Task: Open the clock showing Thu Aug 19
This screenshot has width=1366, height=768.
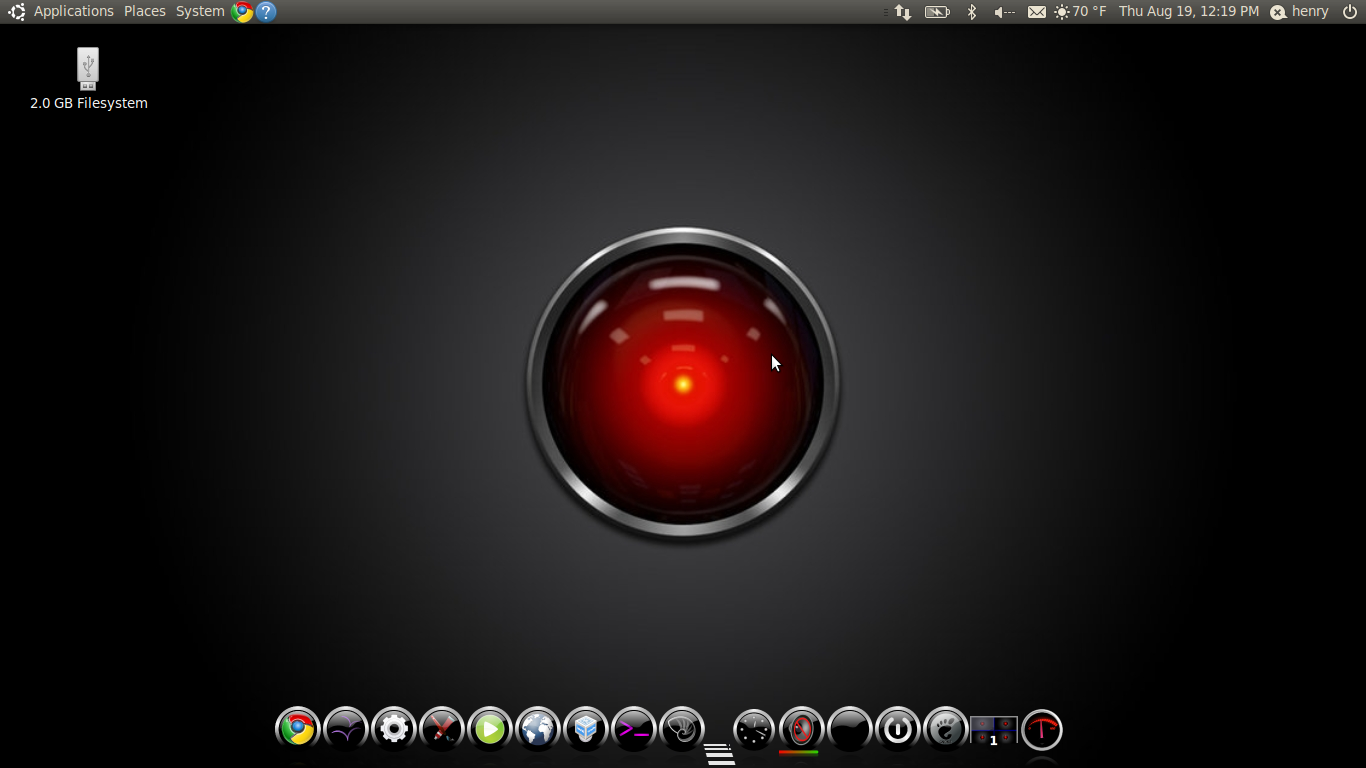Action: click(x=1189, y=11)
